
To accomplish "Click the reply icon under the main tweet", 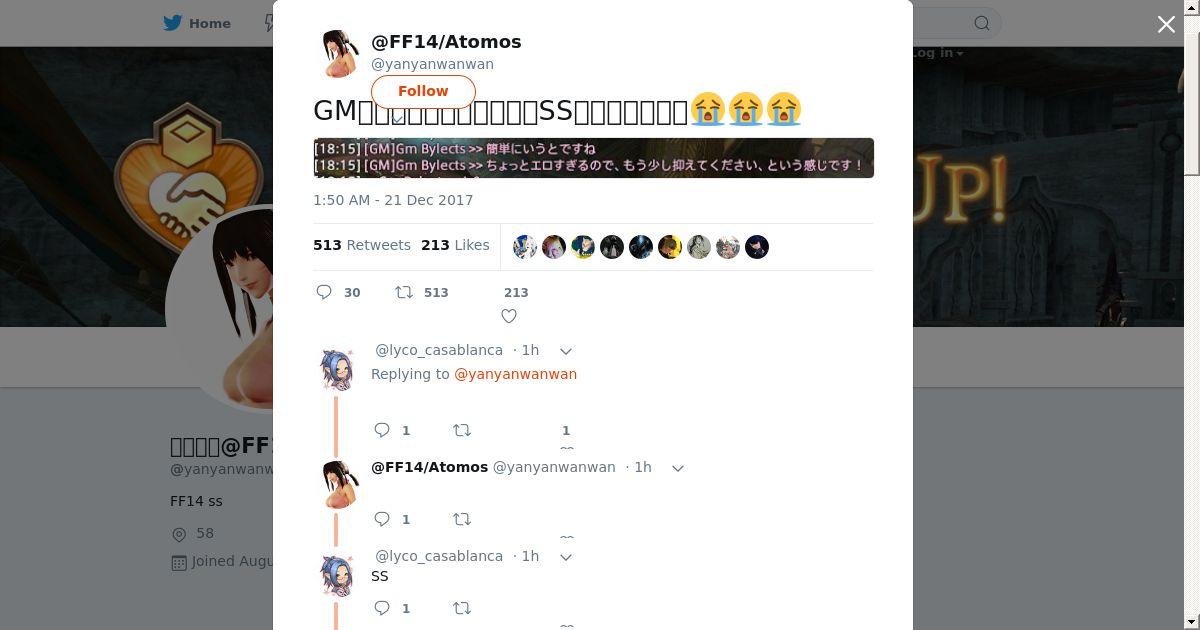I will [324, 292].
